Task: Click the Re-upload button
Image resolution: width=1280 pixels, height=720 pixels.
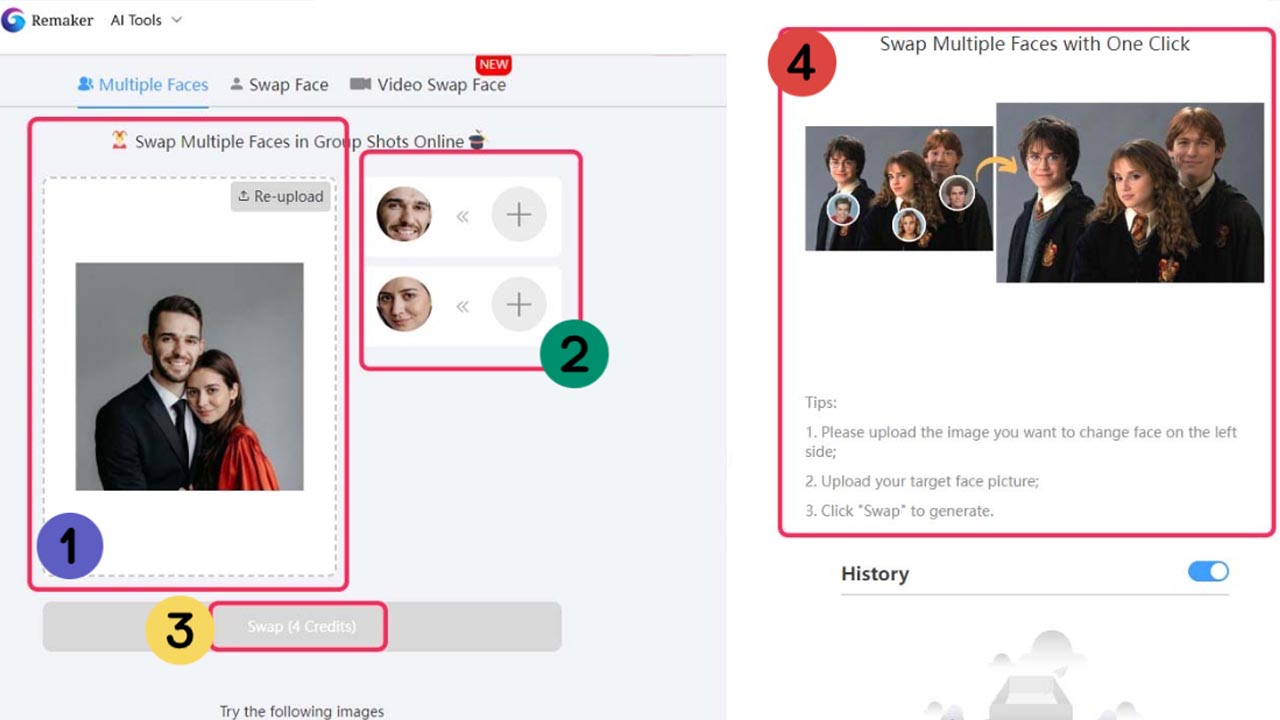Action: pos(281,196)
